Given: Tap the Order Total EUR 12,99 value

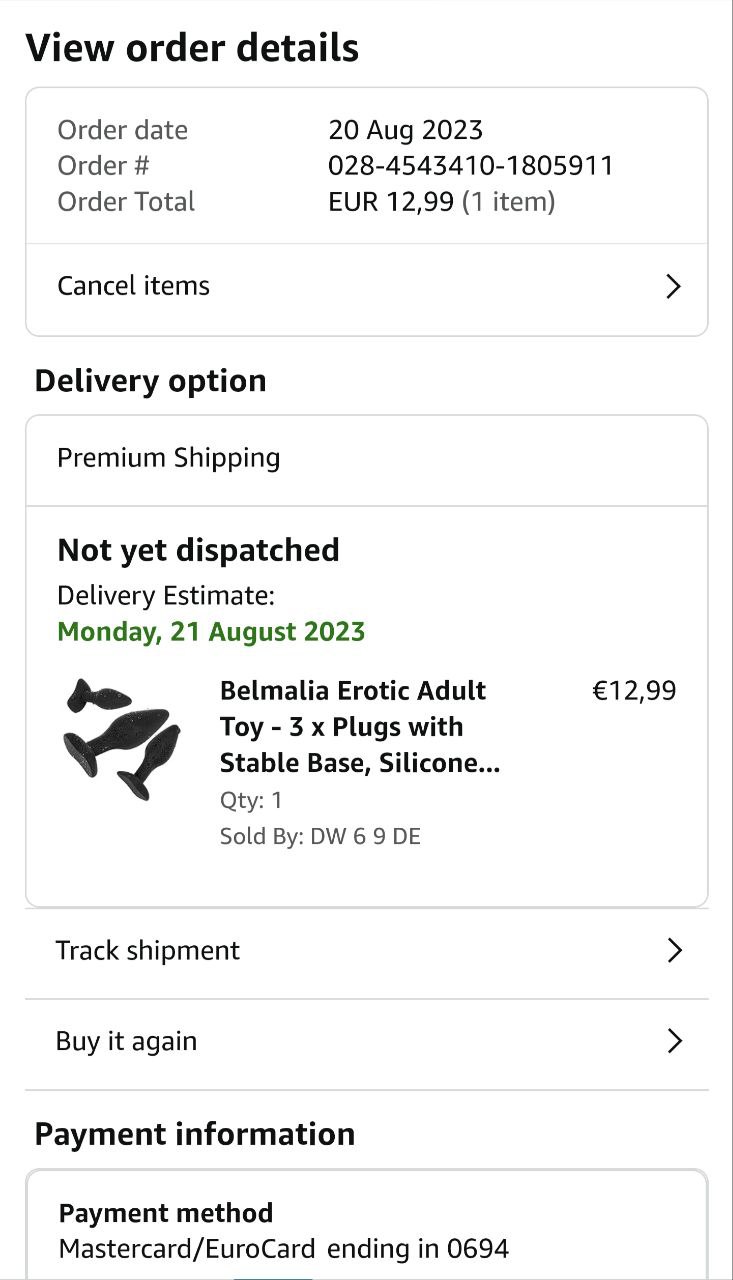Looking at the screenshot, I should pyautogui.click(x=441, y=202).
